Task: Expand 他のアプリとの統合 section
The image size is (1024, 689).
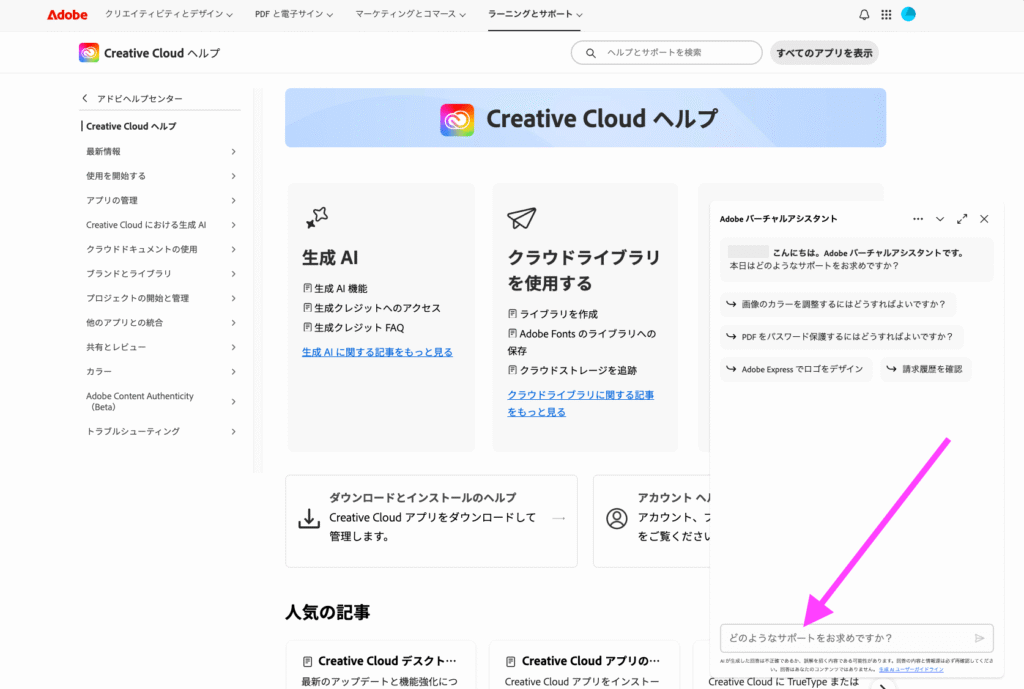Action: point(233,323)
